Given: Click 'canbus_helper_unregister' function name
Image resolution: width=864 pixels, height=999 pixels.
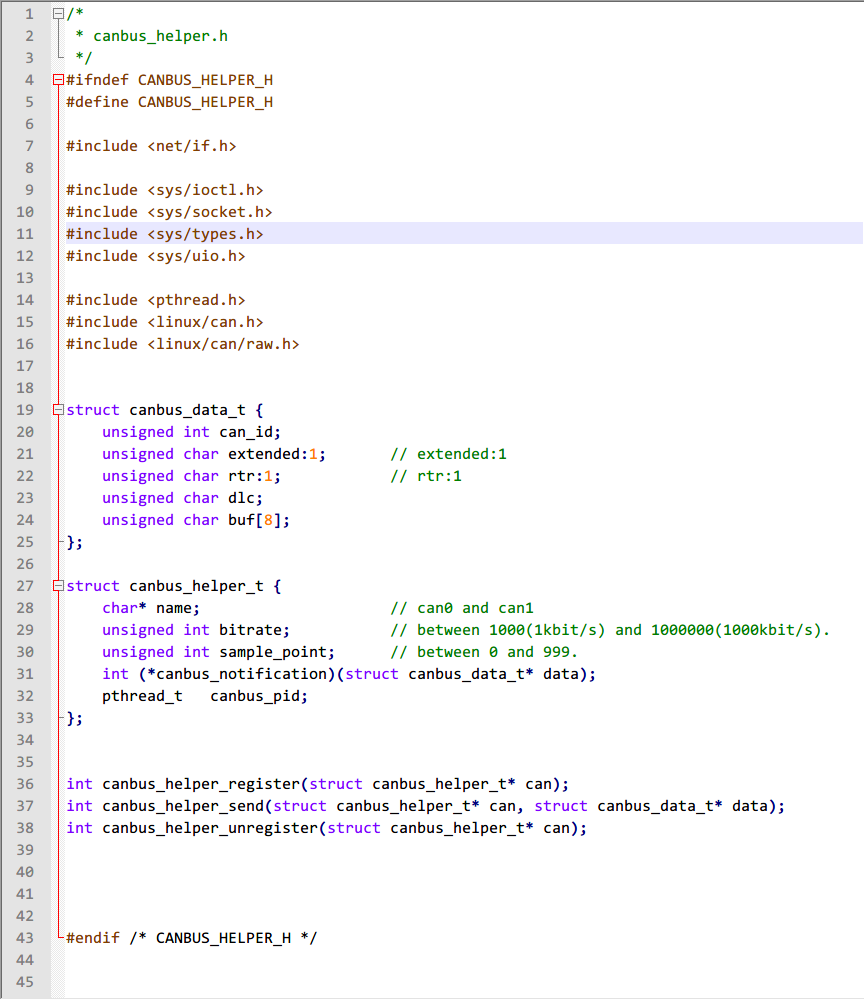Looking at the screenshot, I should pyautogui.click(x=210, y=828).
